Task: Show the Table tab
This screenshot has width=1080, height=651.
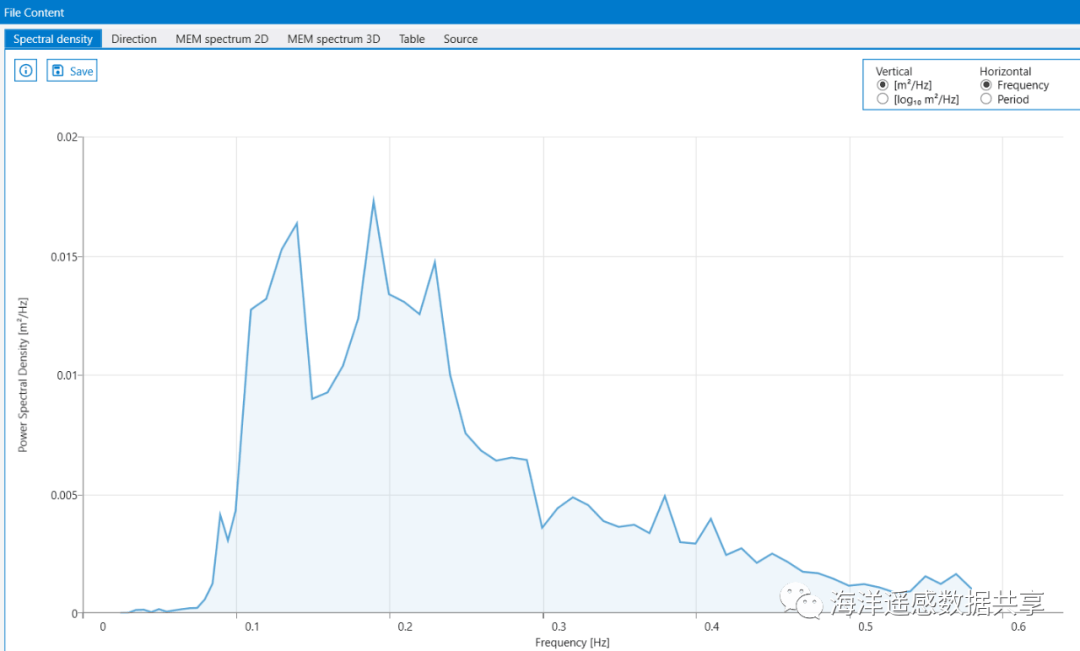Action: click(412, 39)
